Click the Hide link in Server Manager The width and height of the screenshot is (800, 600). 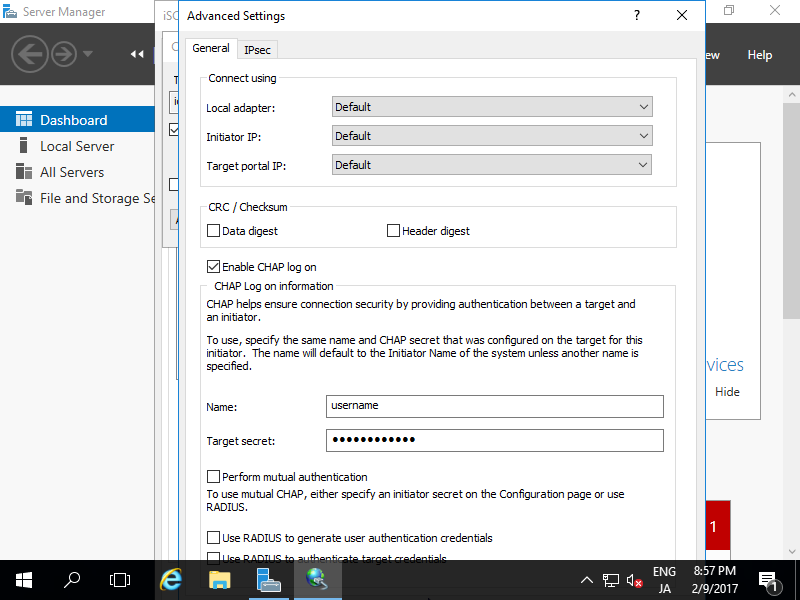[x=727, y=391]
